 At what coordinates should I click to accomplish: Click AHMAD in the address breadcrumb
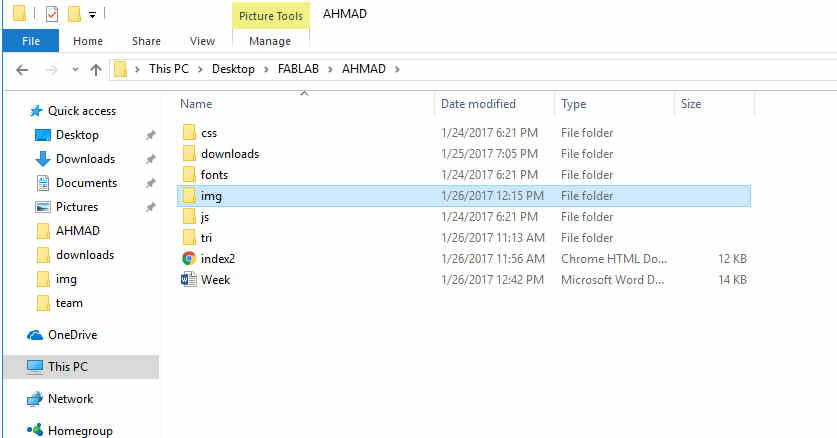364,69
